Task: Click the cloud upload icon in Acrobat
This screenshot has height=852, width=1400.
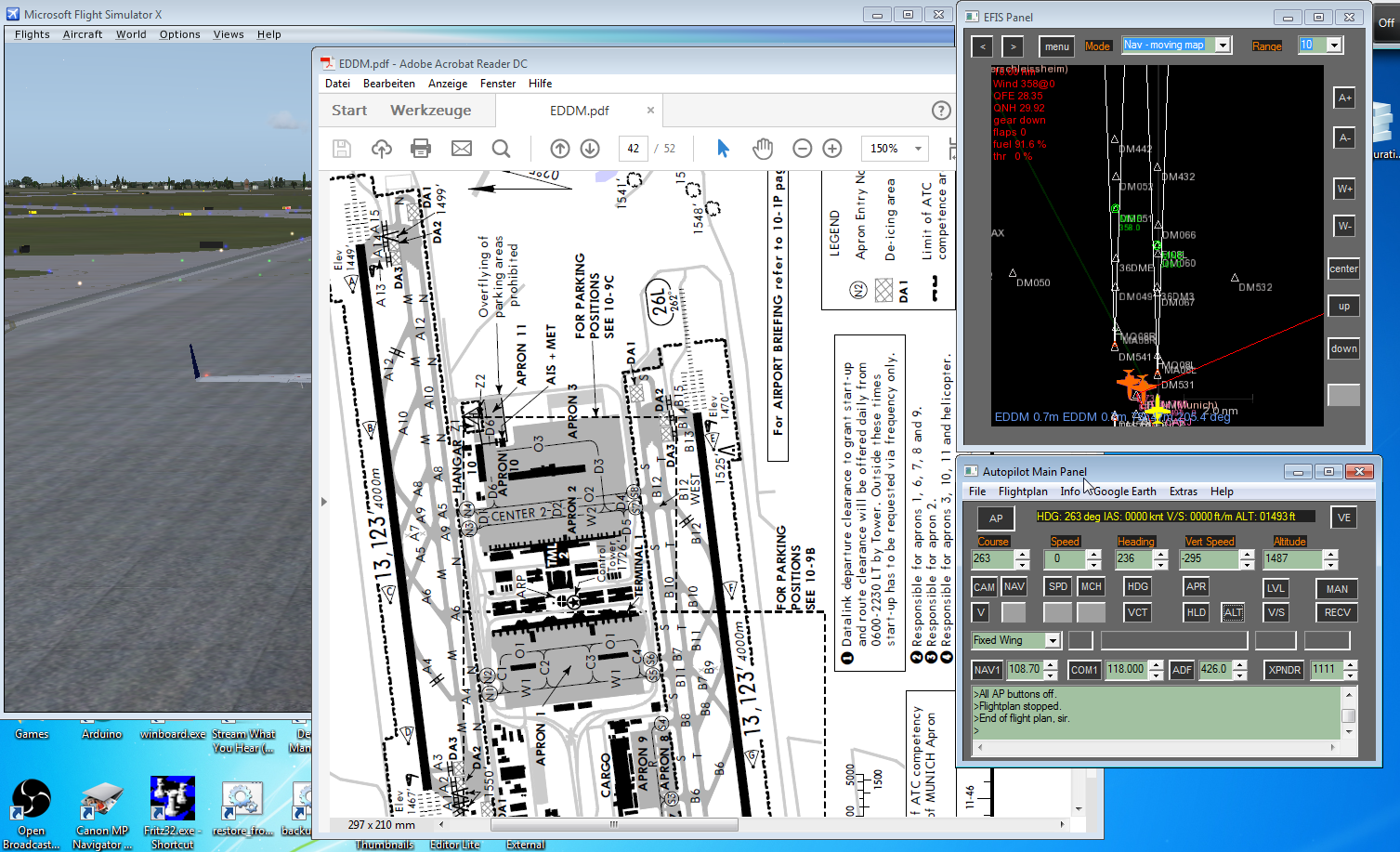Action: click(x=381, y=149)
